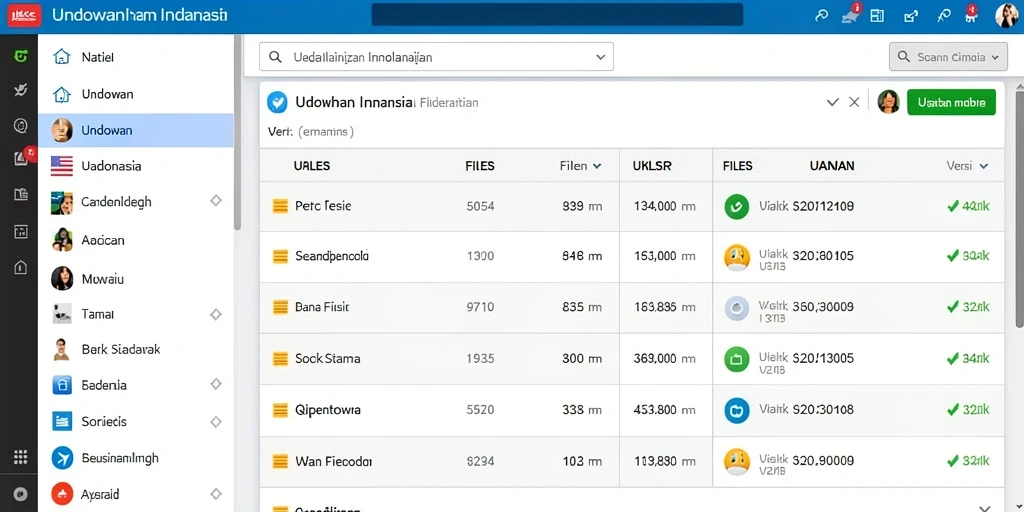This screenshot has height=512, width=1024.
Task: Click the sidebar list scrollbar
Action: pyautogui.click(x=238, y=132)
